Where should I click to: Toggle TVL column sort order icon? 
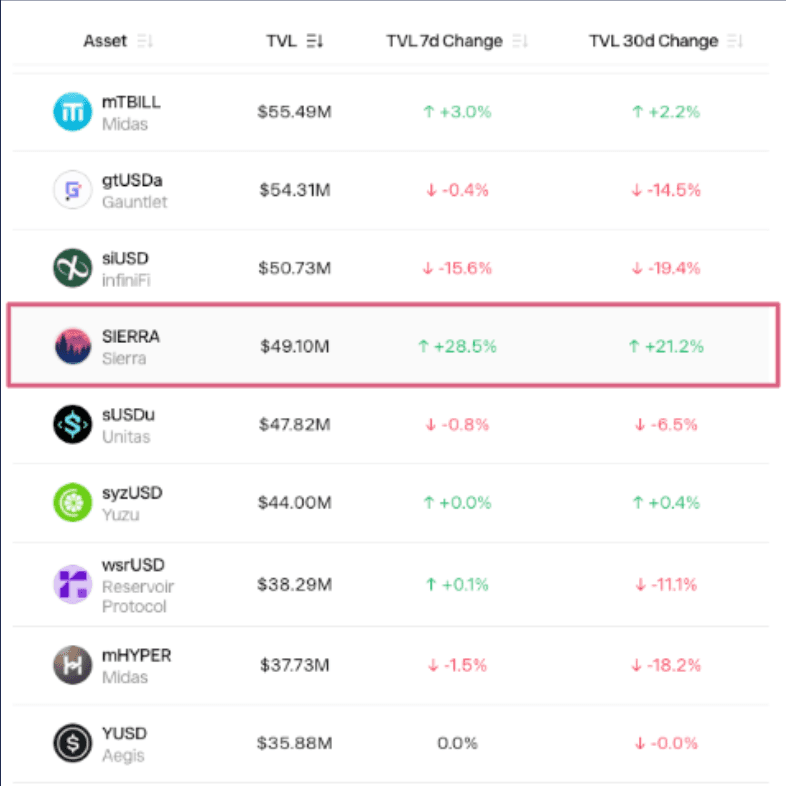[x=315, y=41]
